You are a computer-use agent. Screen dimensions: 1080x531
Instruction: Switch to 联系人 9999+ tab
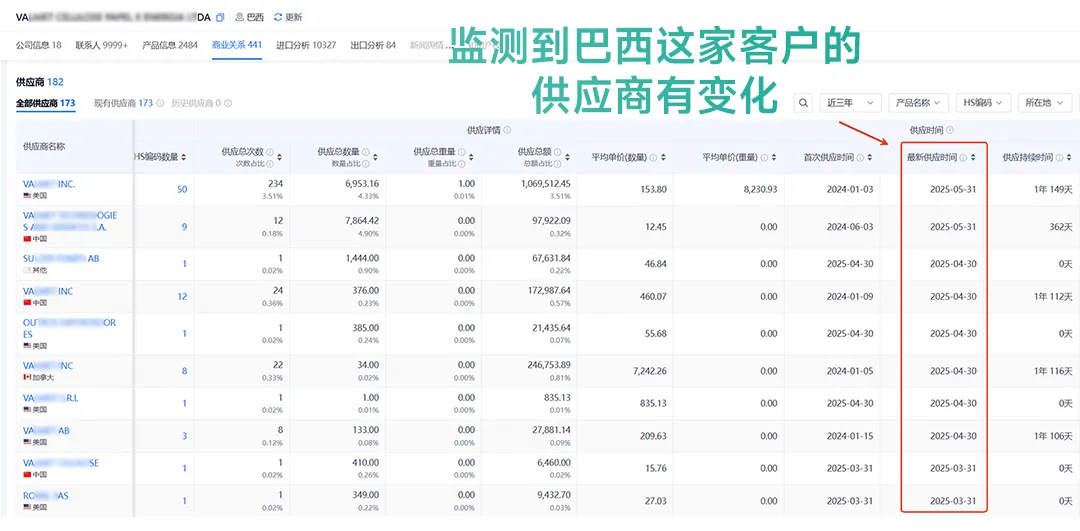(102, 45)
